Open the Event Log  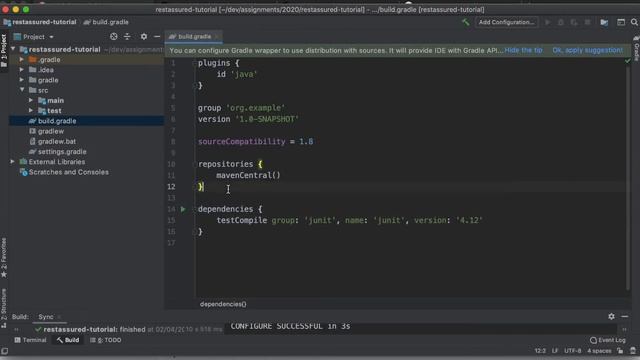click(607, 340)
